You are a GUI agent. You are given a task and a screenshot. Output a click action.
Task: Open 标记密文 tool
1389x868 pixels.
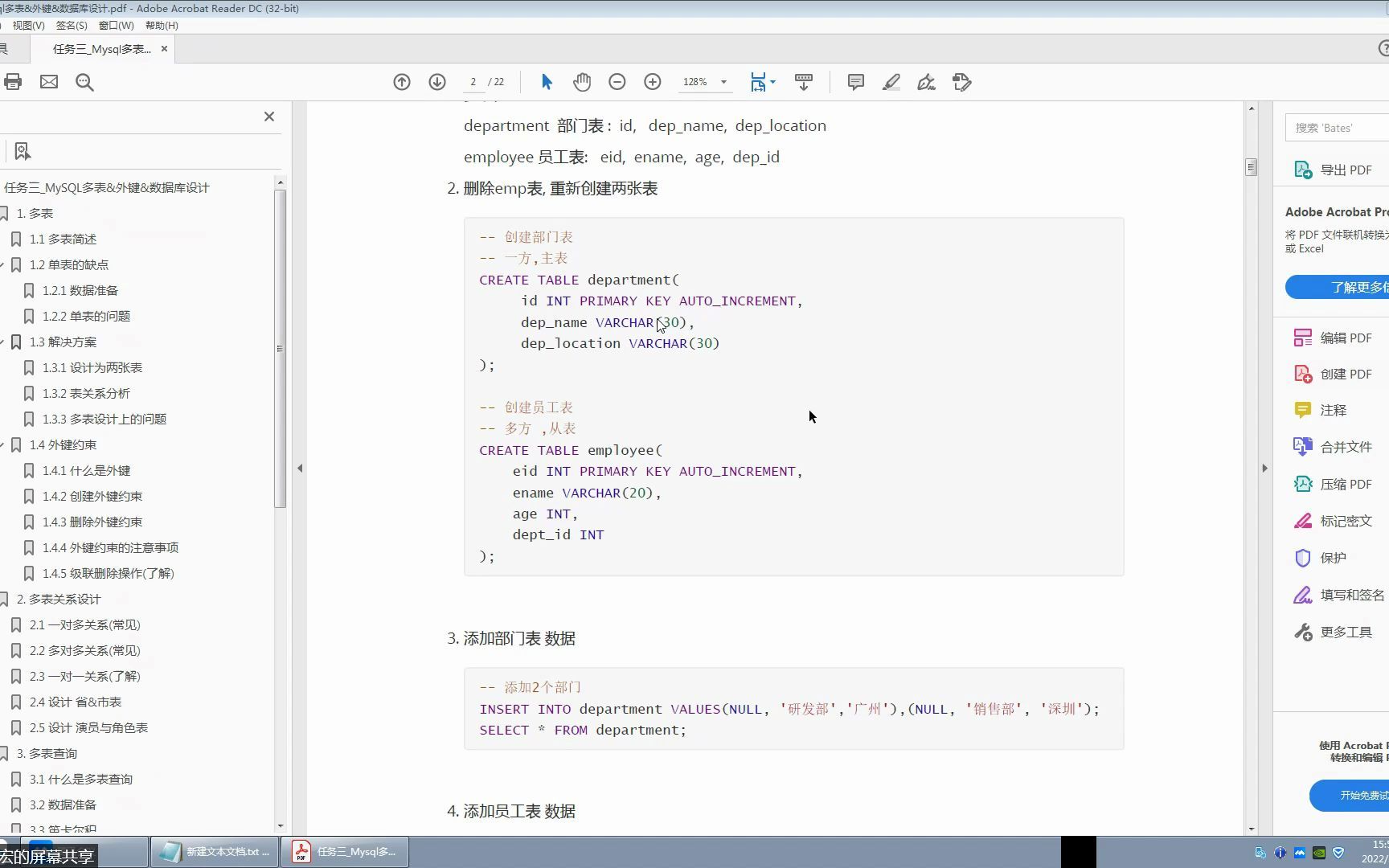(1334, 521)
